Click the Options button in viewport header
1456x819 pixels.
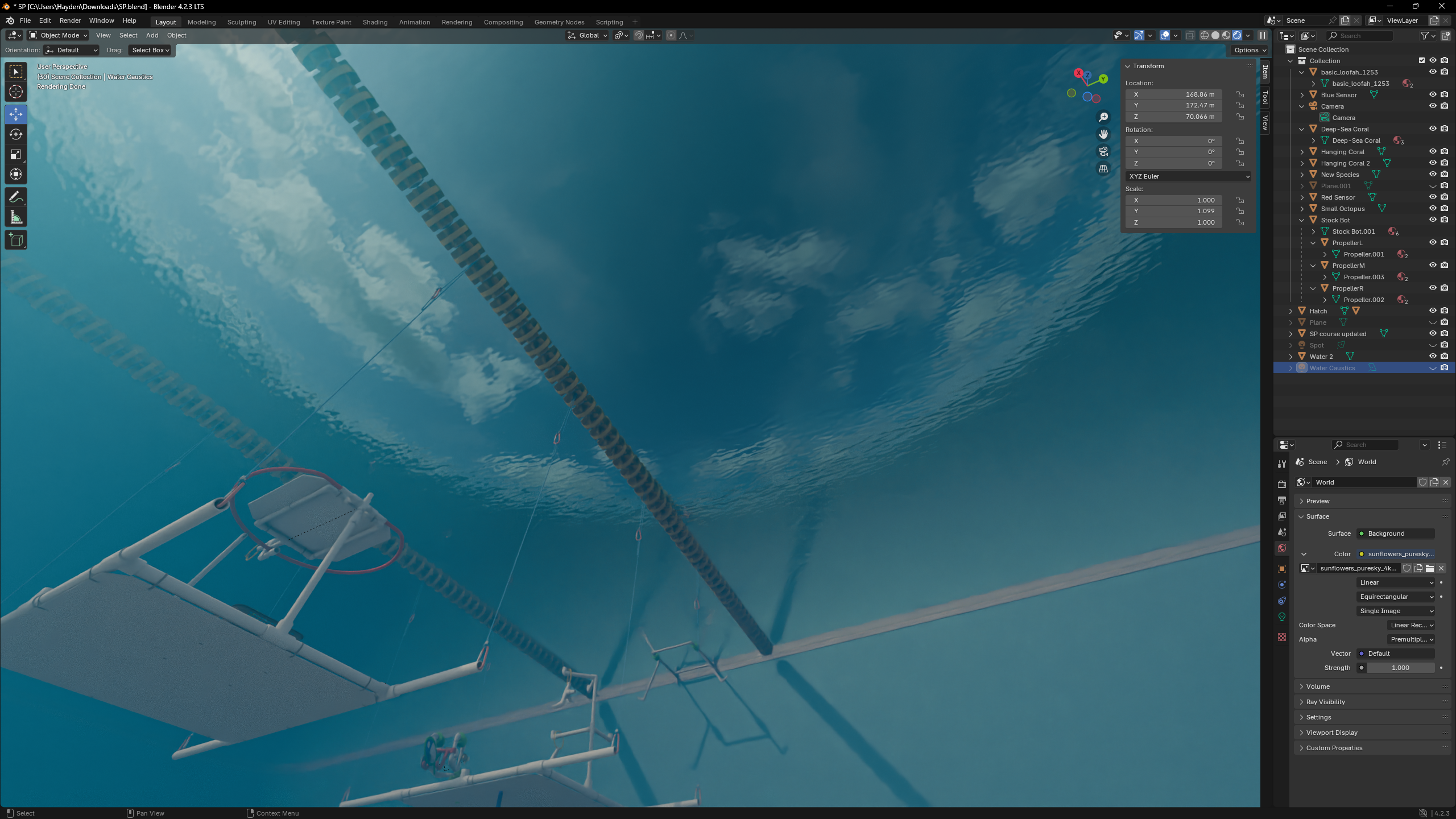(1250, 50)
